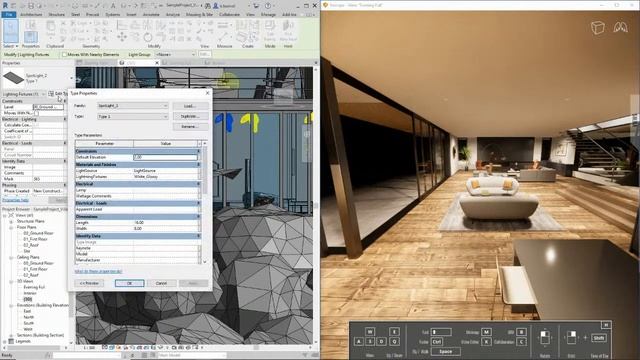Image resolution: width=640 pixels, height=360 pixels.
Task: Click the Revit application logo button
Action: (5, 6)
